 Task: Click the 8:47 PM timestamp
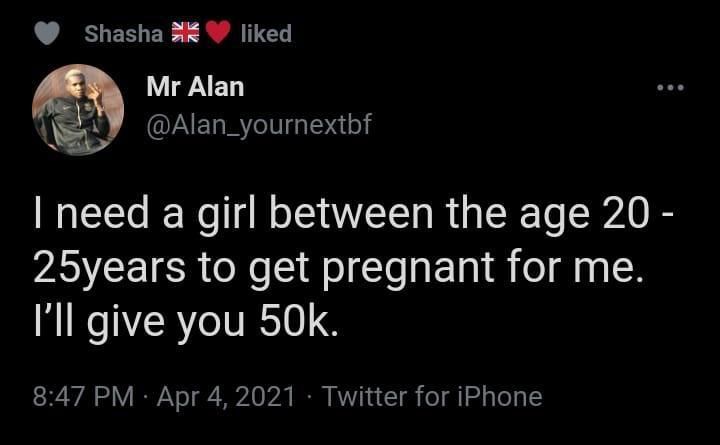tap(83, 397)
